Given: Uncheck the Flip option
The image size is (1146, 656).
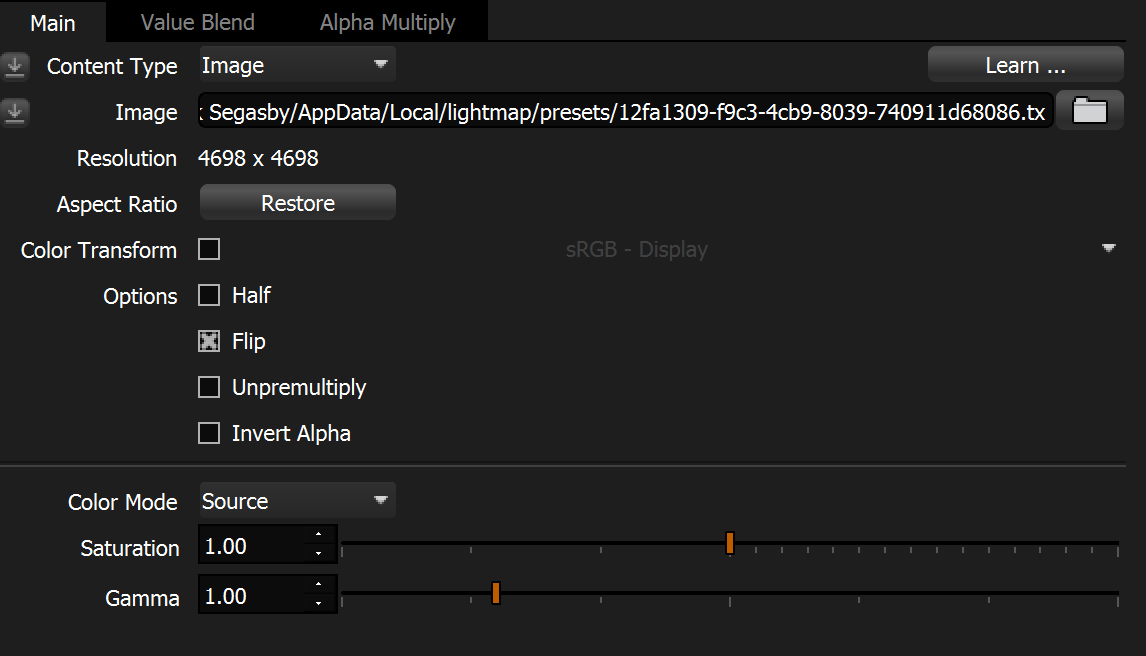Looking at the screenshot, I should 209,341.
